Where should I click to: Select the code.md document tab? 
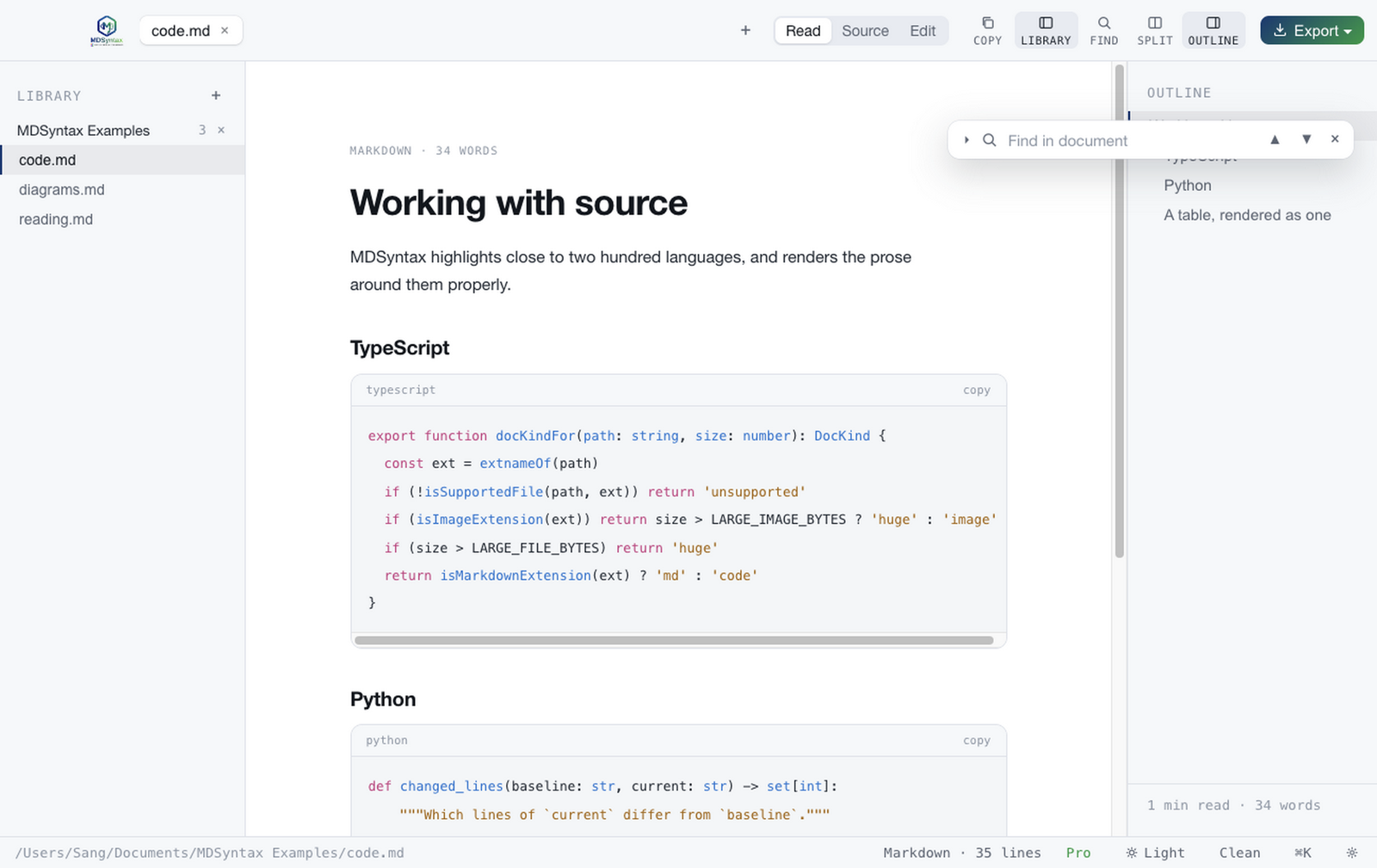pos(190,30)
